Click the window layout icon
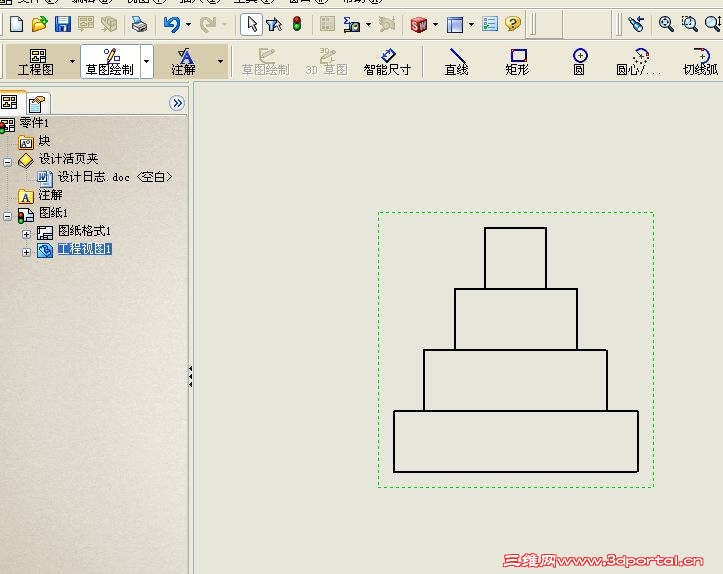The image size is (723, 574). [x=455, y=24]
